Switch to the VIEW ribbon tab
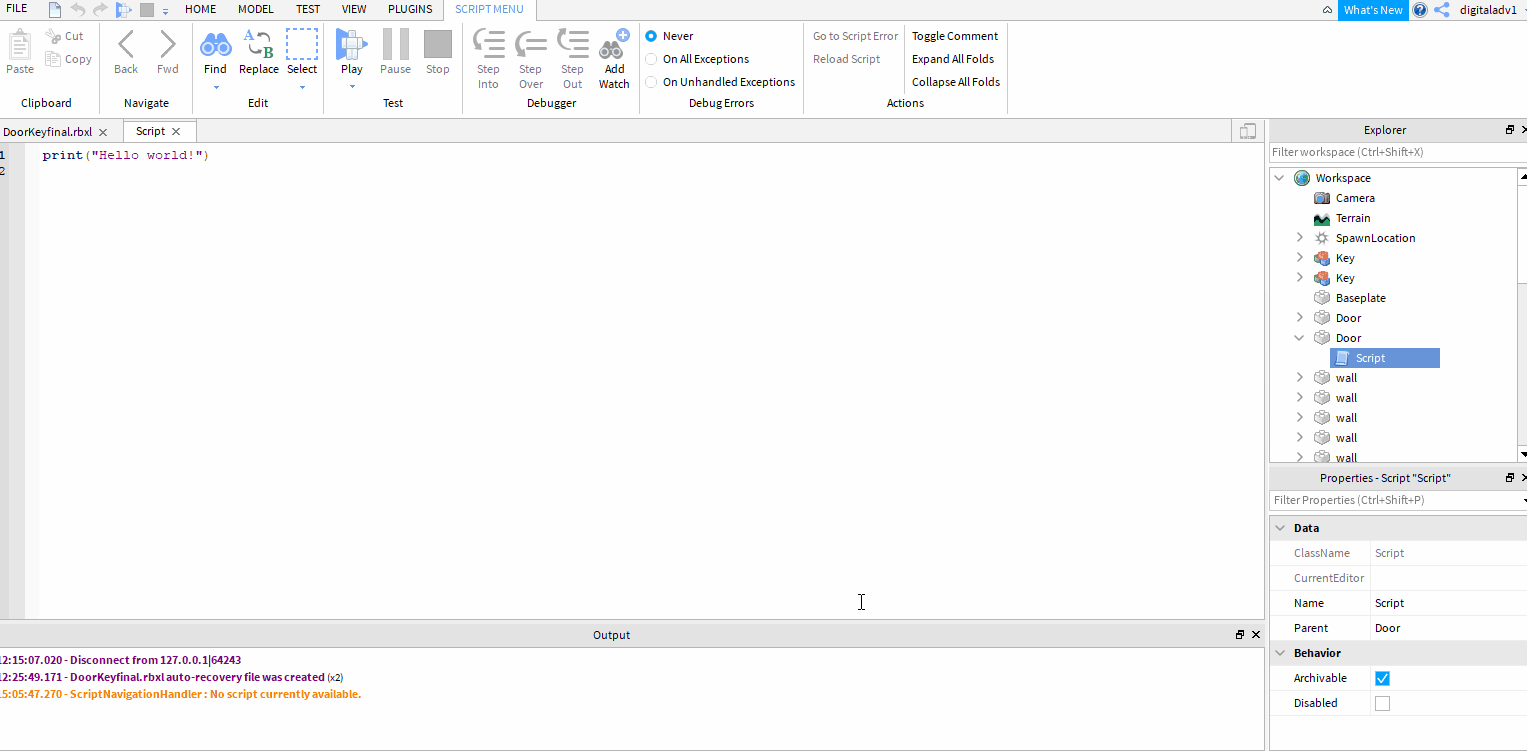 (354, 9)
